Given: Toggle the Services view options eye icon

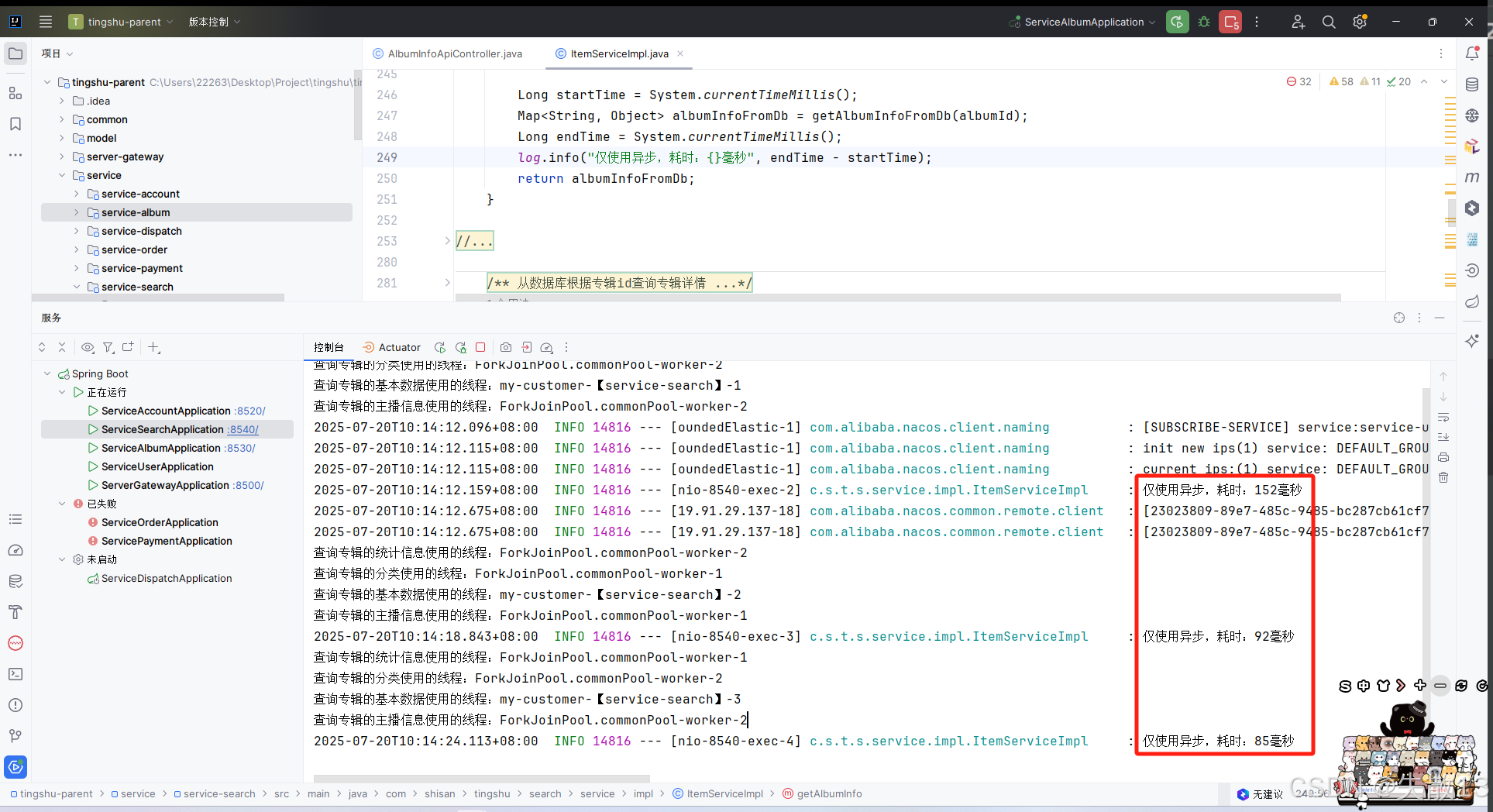Looking at the screenshot, I should click(88, 347).
